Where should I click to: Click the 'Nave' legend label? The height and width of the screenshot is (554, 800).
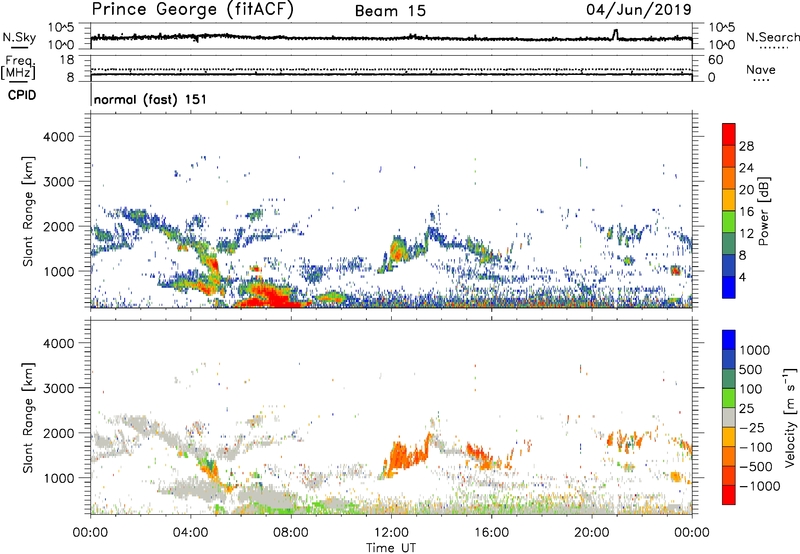[x=761, y=70]
